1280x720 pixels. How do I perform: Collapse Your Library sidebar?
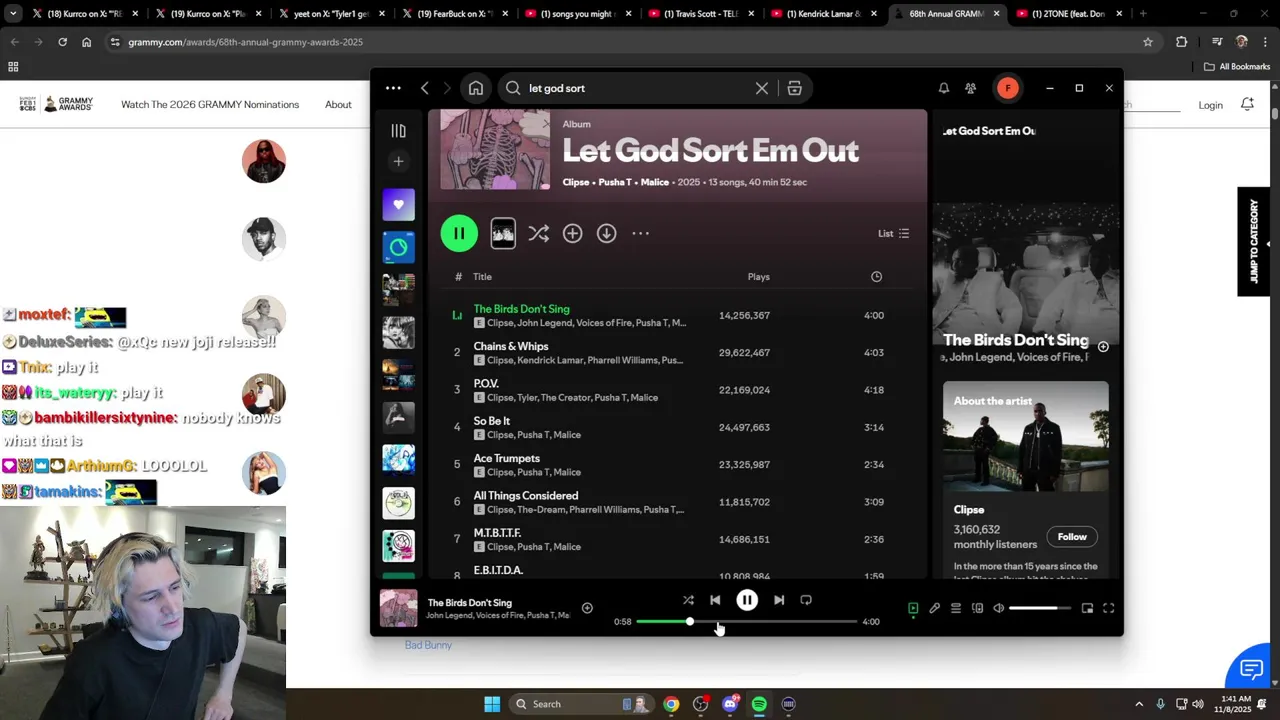click(398, 131)
